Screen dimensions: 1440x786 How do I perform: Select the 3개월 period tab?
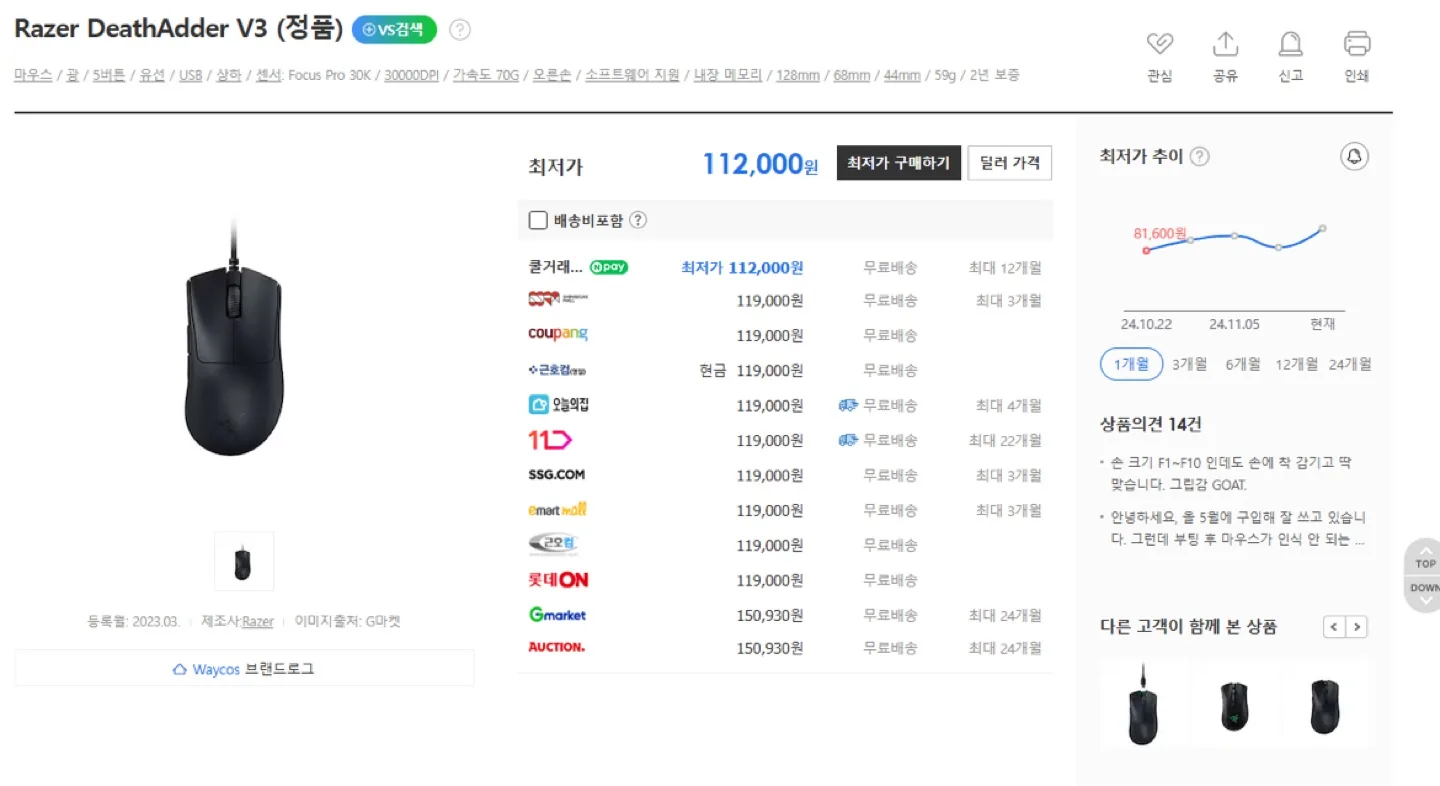coord(1189,364)
